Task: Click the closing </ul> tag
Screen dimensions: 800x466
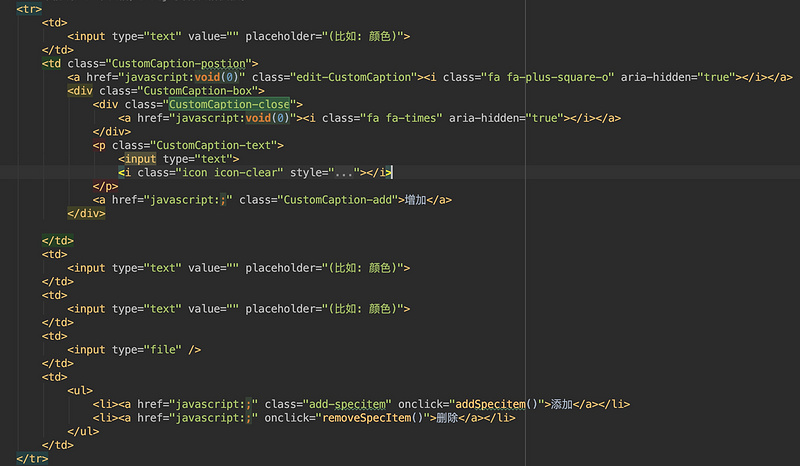Action: coord(83,431)
